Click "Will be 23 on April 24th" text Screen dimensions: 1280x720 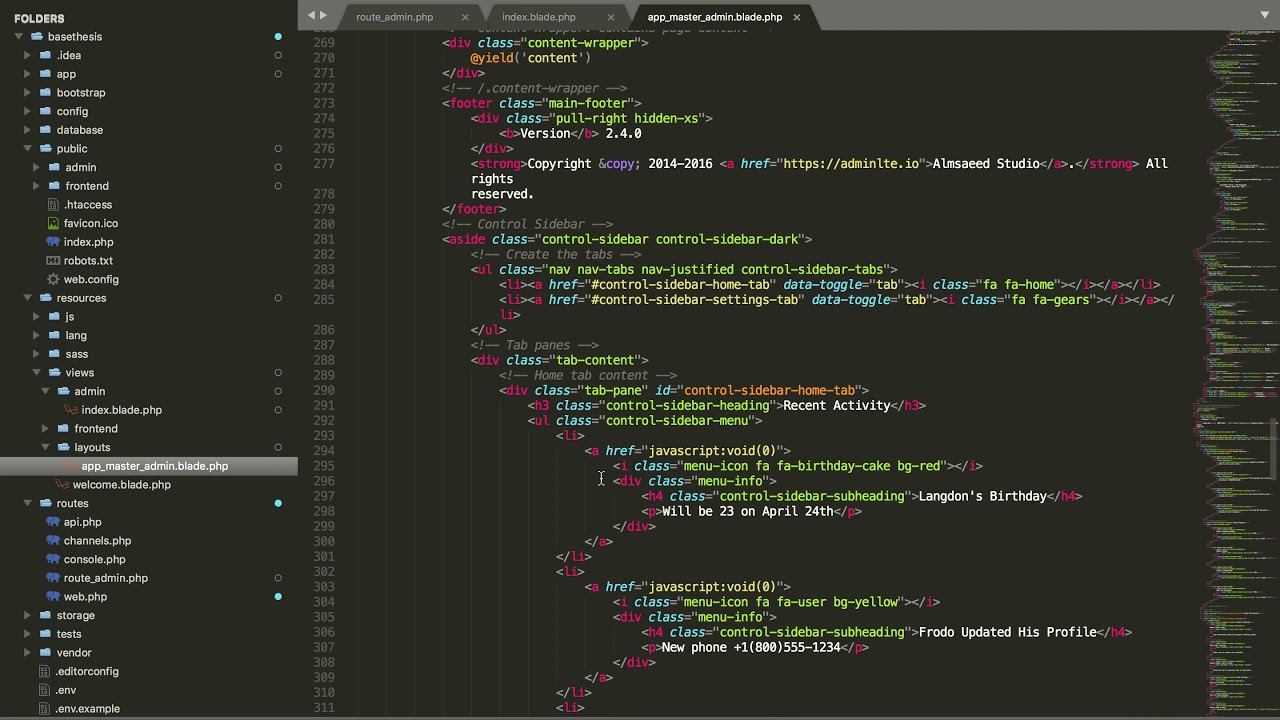pos(747,511)
